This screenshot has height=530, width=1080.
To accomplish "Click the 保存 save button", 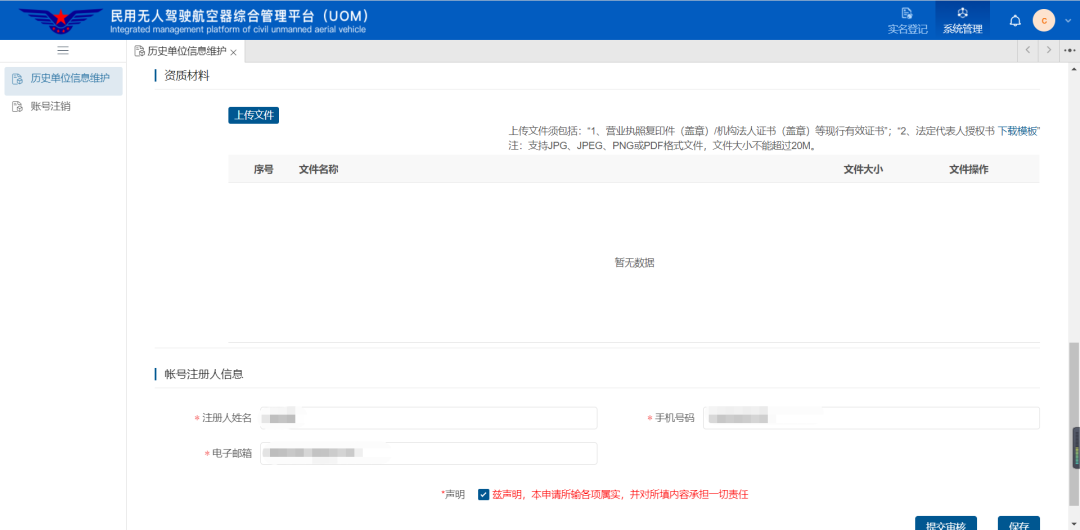I will (x=1018, y=523).
